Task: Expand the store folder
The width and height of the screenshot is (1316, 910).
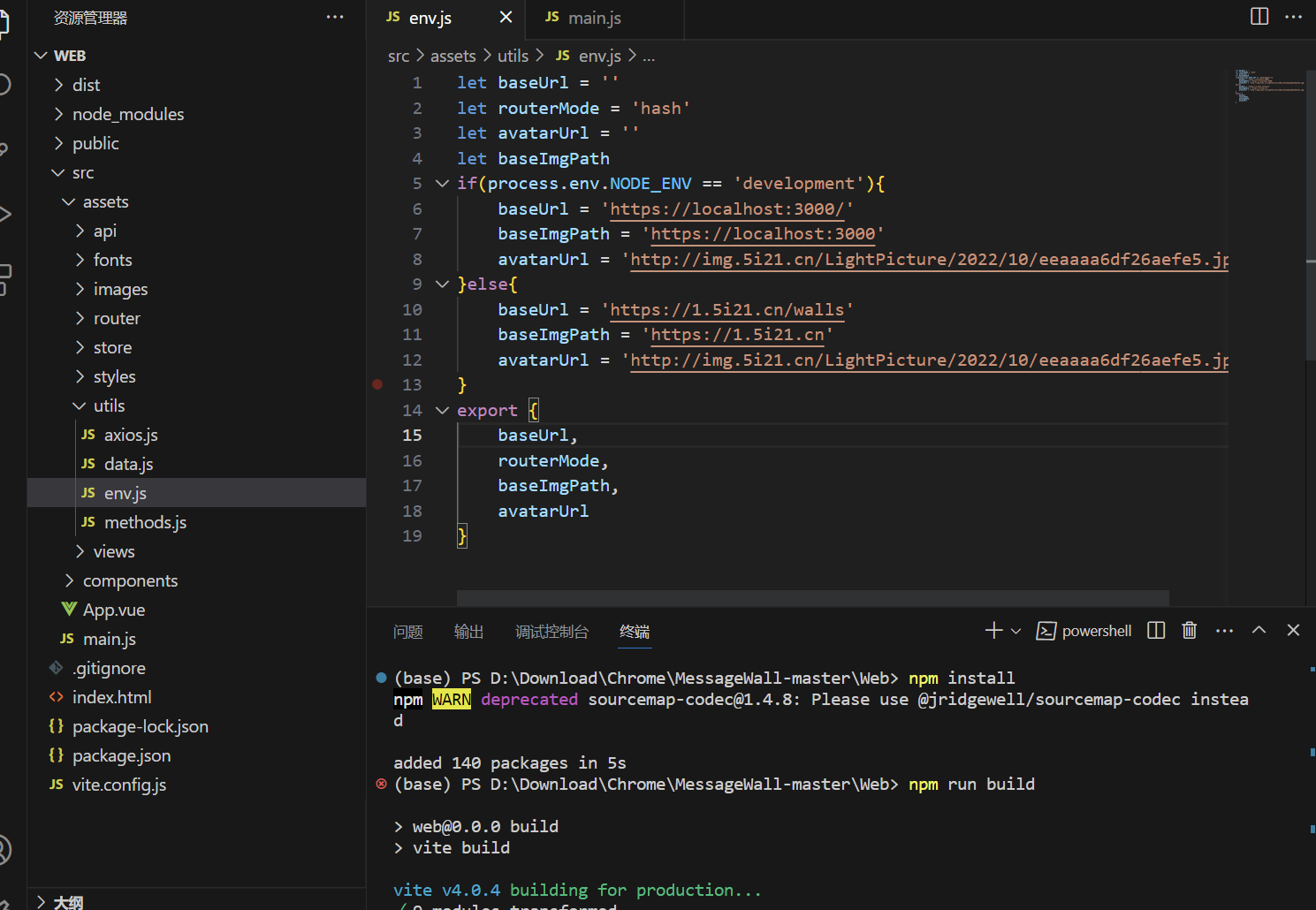Action: [x=80, y=347]
